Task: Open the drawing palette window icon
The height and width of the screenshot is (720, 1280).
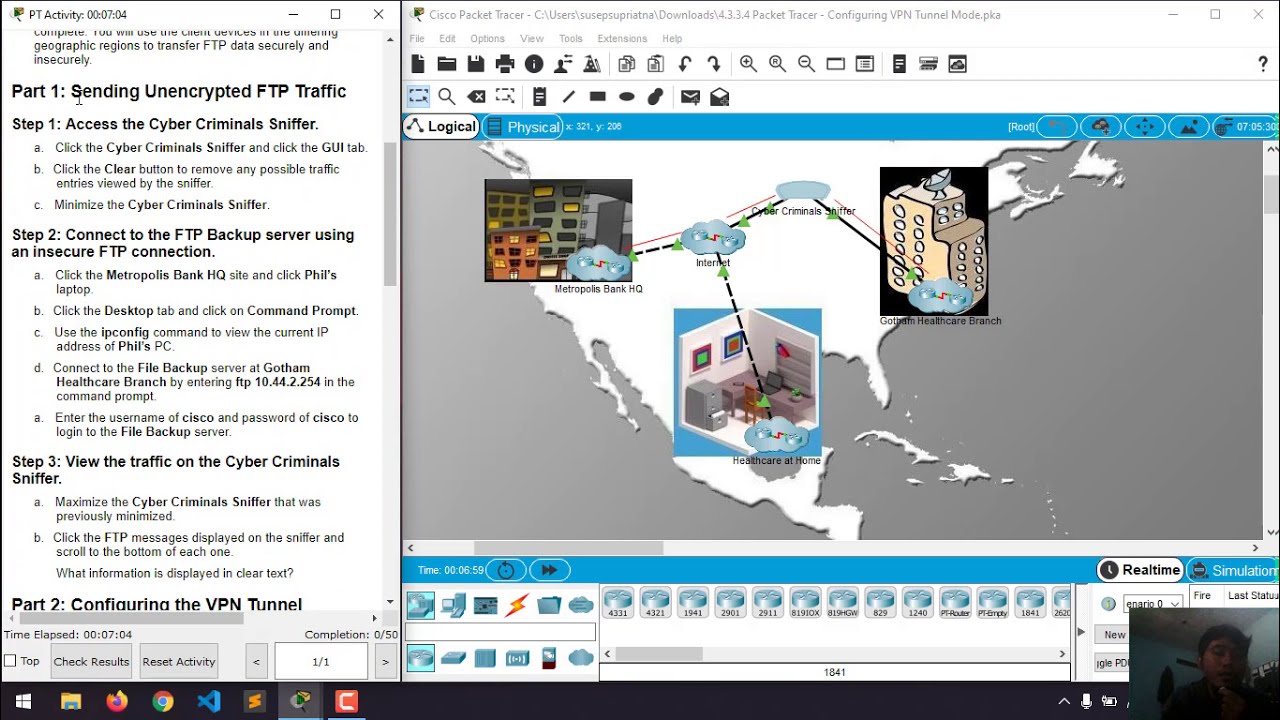Action: pos(836,64)
